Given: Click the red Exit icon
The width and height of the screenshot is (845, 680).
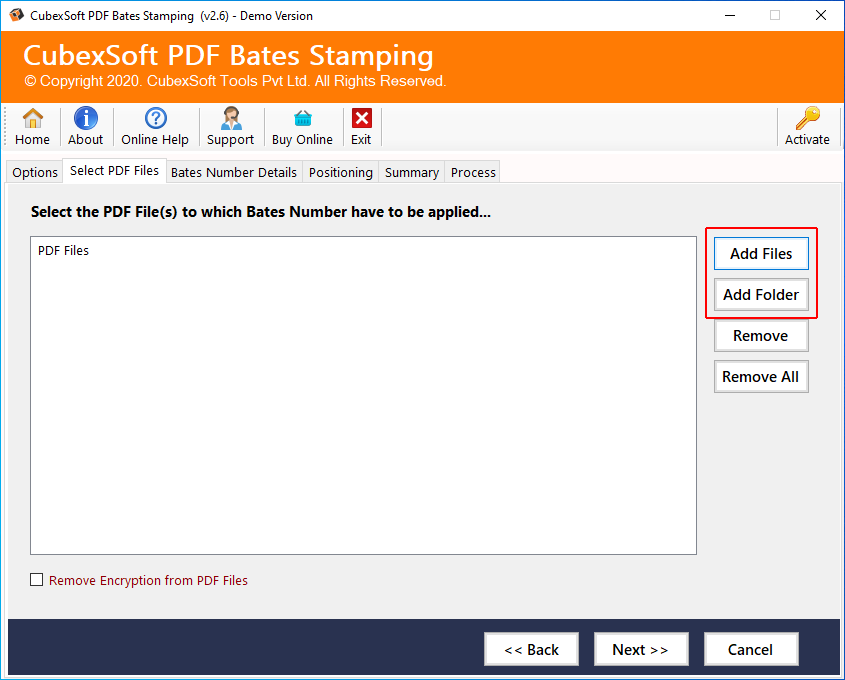Looking at the screenshot, I should (x=361, y=119).
